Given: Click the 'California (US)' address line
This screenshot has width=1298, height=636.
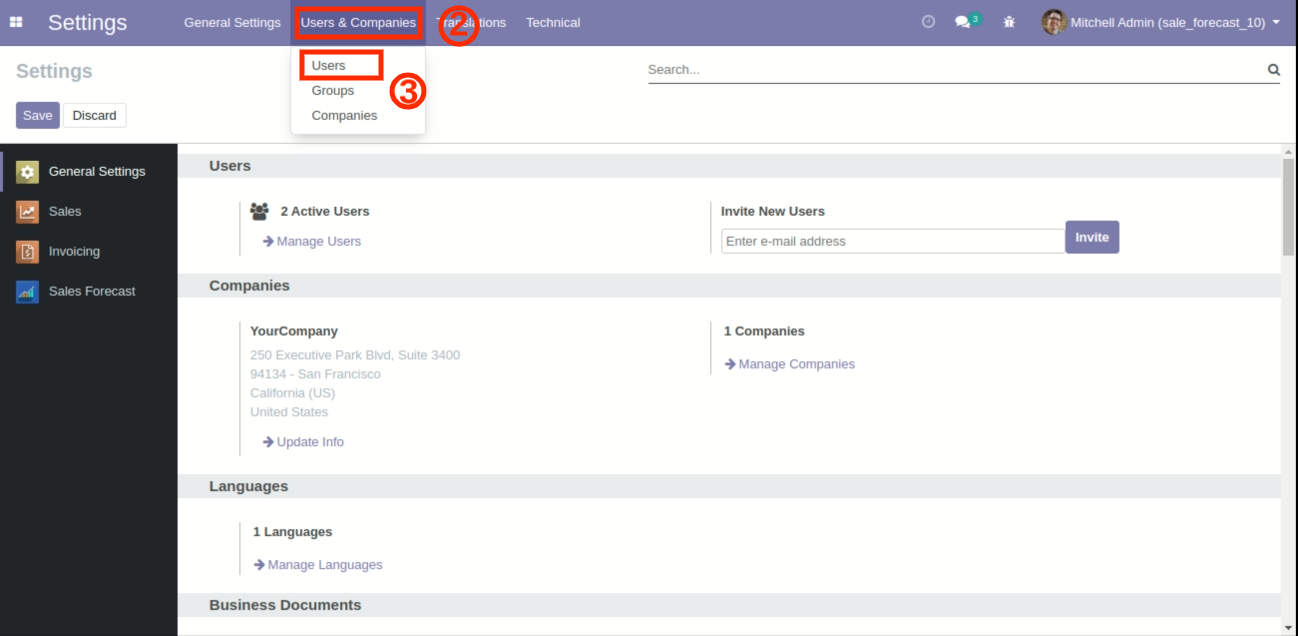Looking at the screenshot, I should coord(293,393).
